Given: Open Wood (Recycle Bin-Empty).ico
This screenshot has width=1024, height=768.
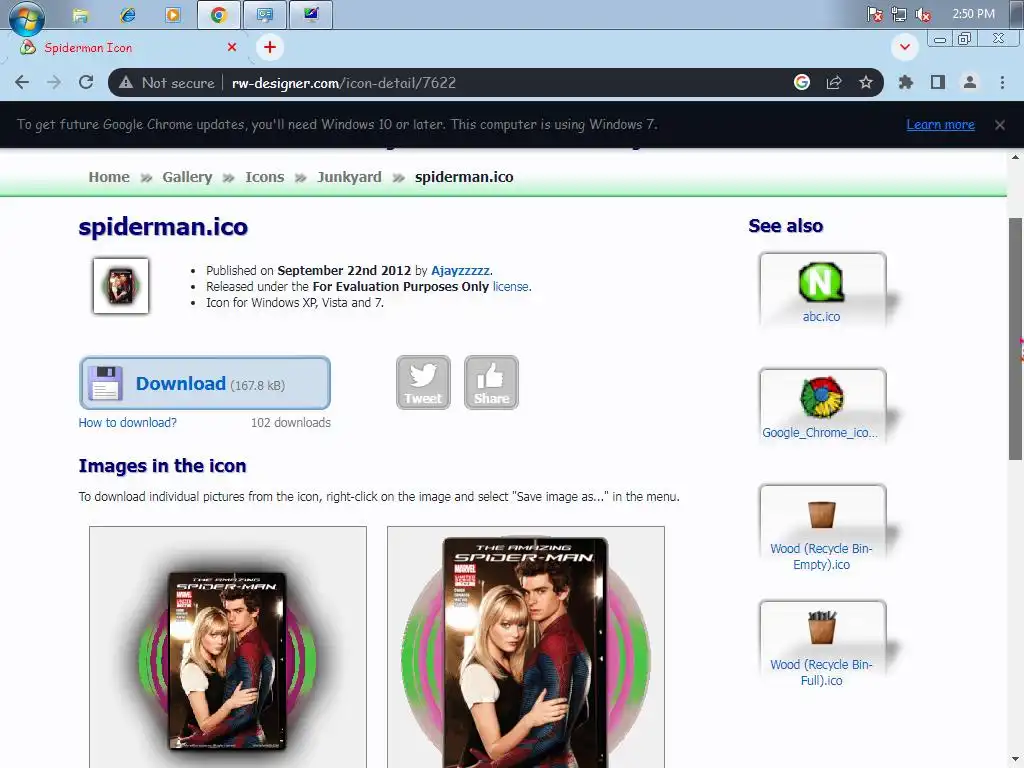Looking at the screenshot, I should (822, 528).
